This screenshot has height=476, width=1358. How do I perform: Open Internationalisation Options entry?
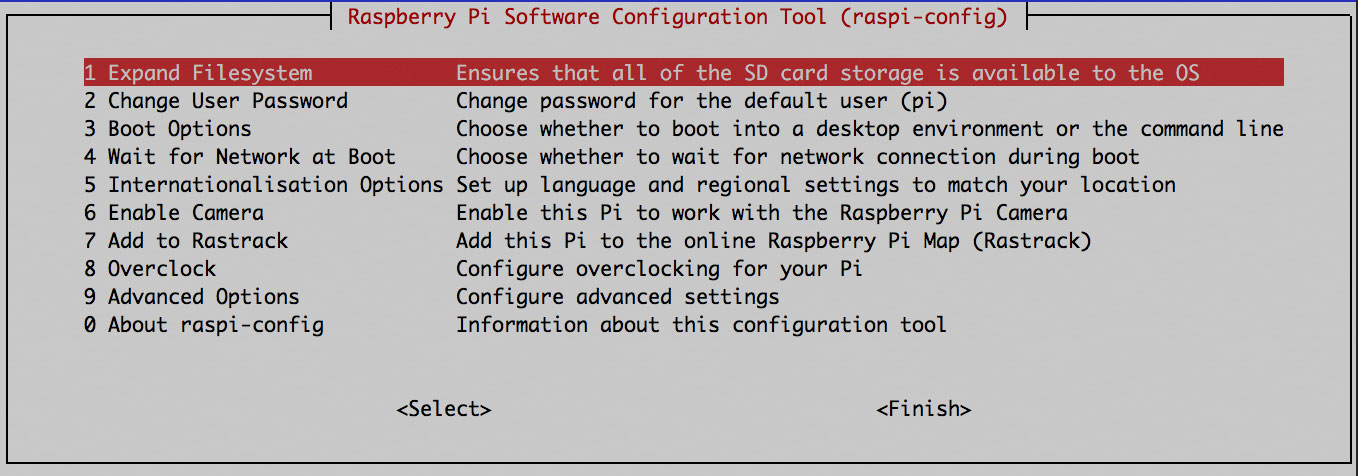click(x=264, y=185)
